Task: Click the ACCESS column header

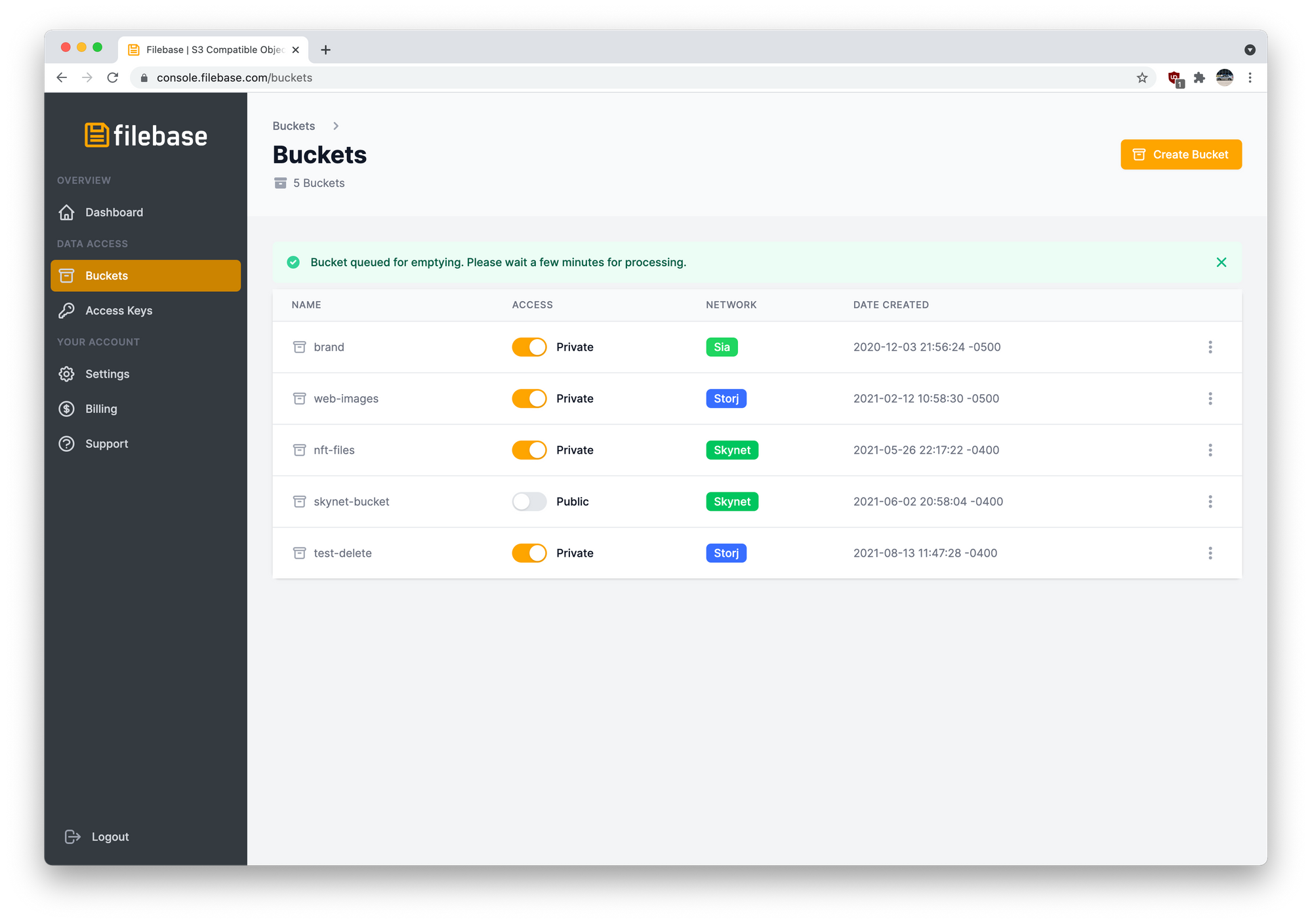Action: 532,305
